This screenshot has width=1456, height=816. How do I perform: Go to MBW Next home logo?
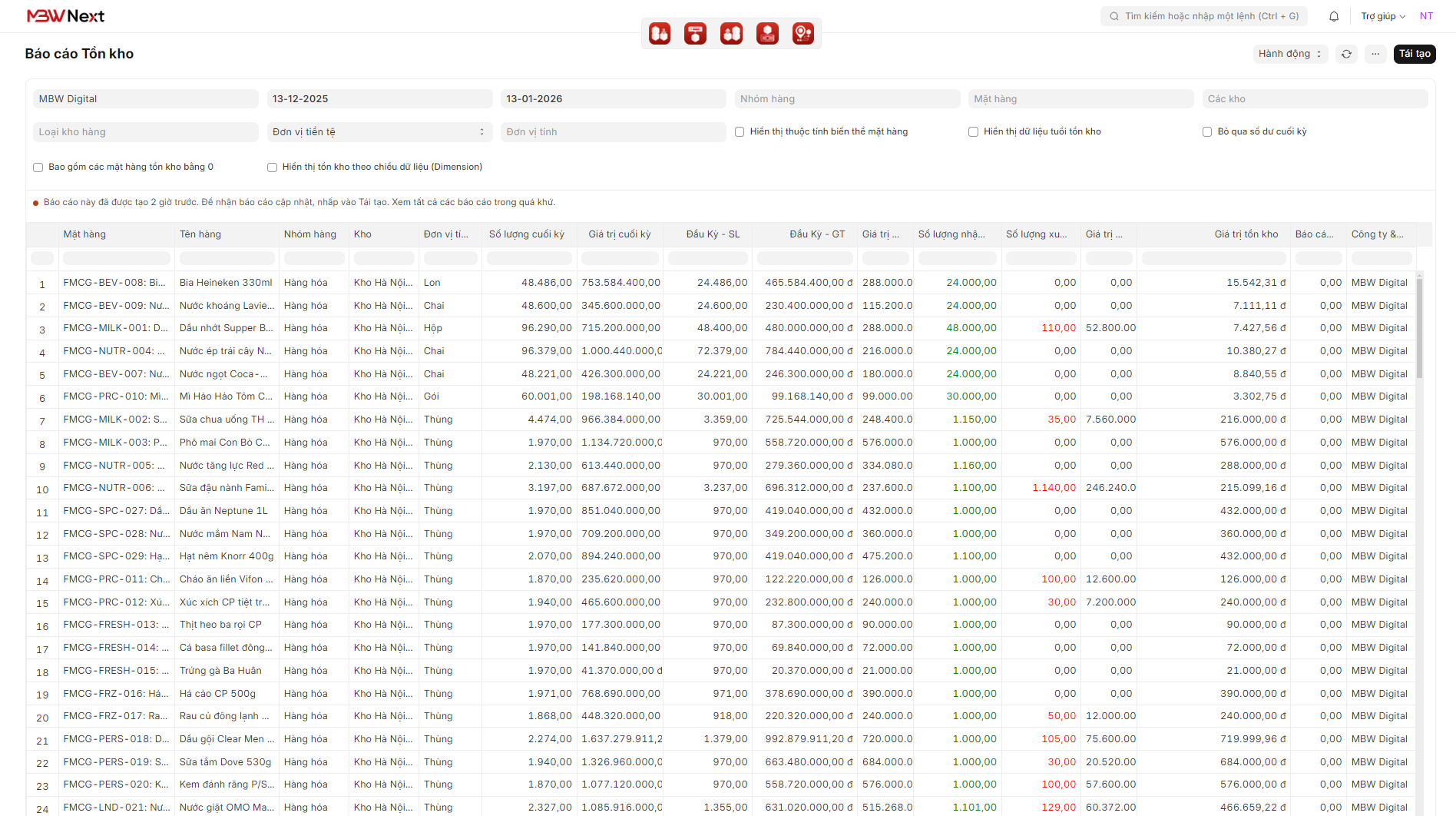(65, 16)
